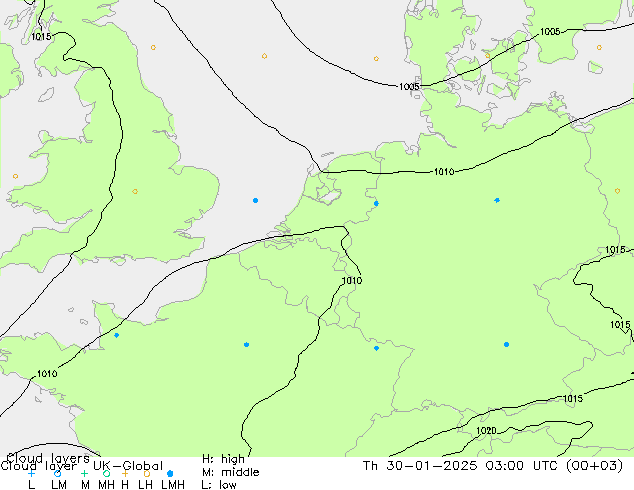Click the 1010 isobar label near eastern Belgium
634x490 pixels.
(352, 281)
